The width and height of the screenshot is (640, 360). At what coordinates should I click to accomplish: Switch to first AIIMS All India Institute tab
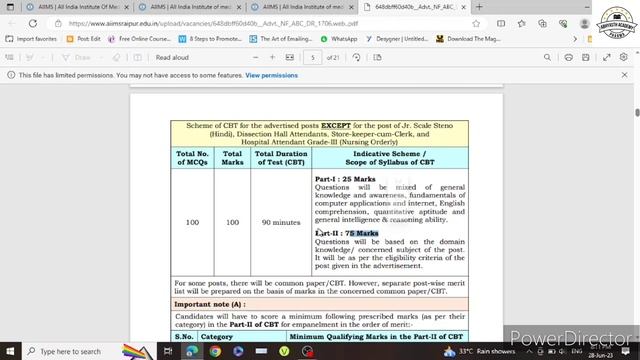(77, 7)
